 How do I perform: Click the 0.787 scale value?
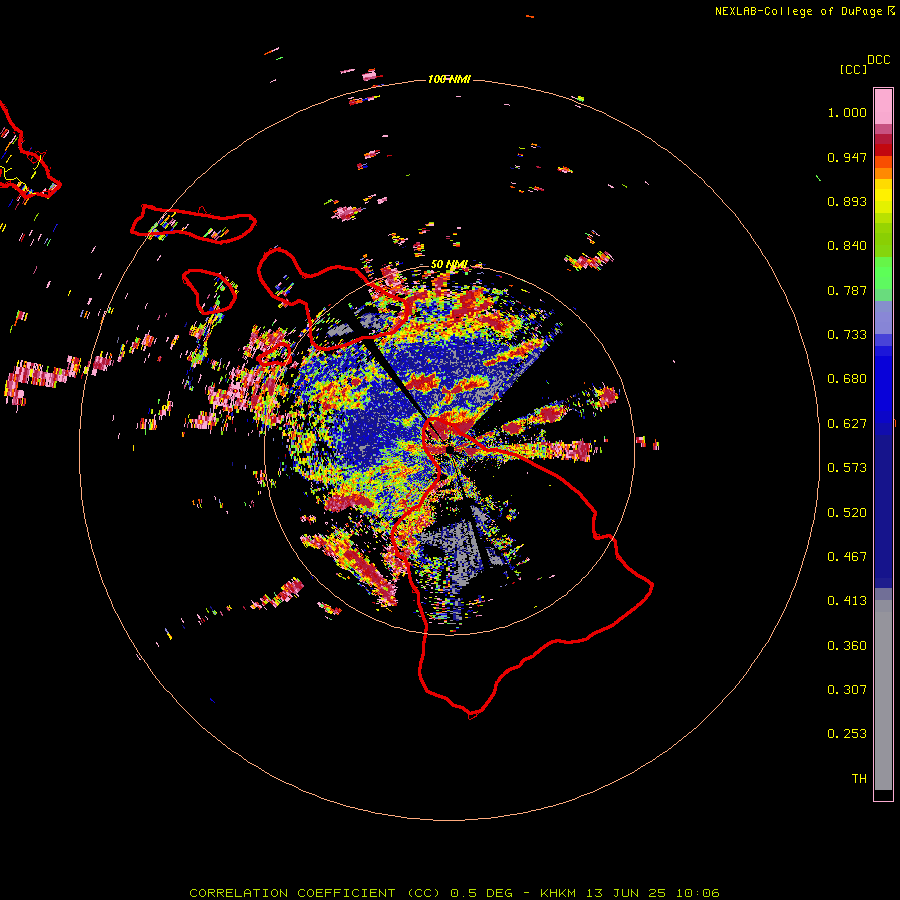847,290
